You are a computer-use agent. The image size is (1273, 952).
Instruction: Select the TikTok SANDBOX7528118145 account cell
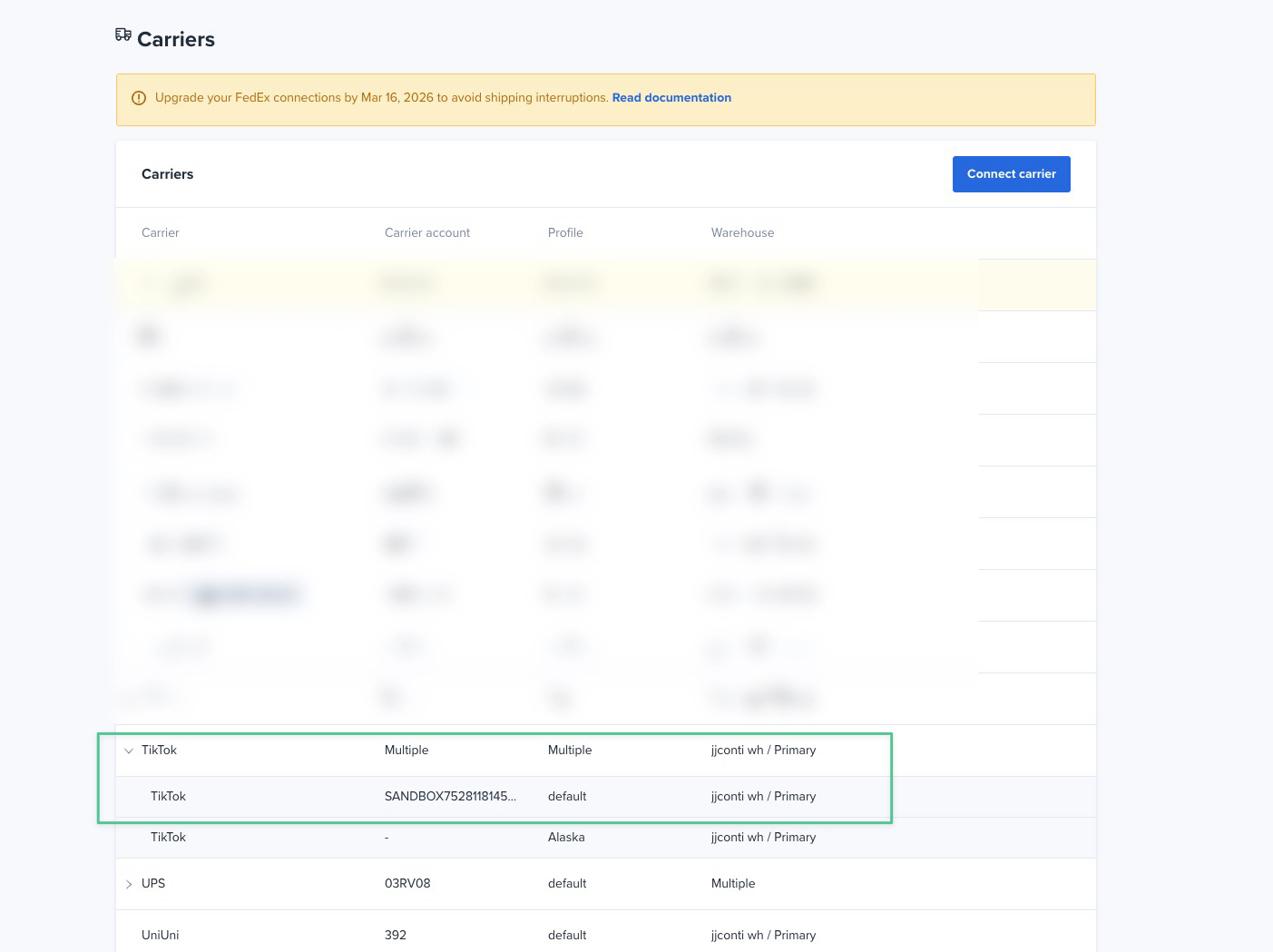(x=450, y=797)
